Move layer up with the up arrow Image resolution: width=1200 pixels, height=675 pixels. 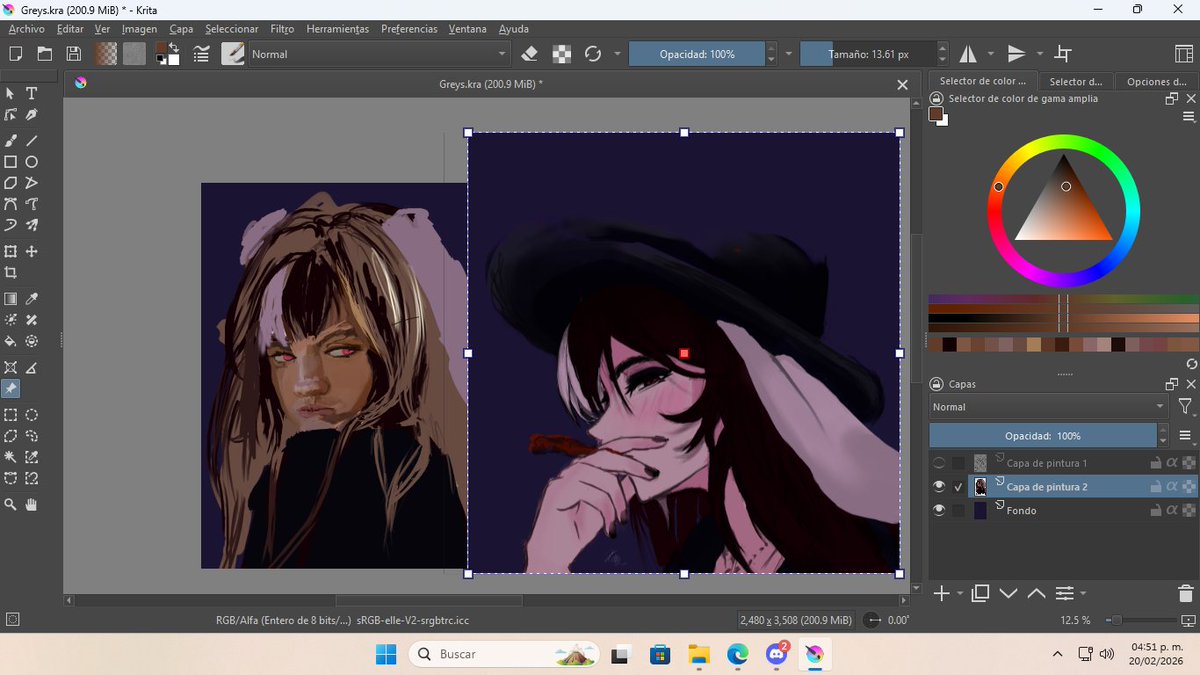pos(1036,593)
